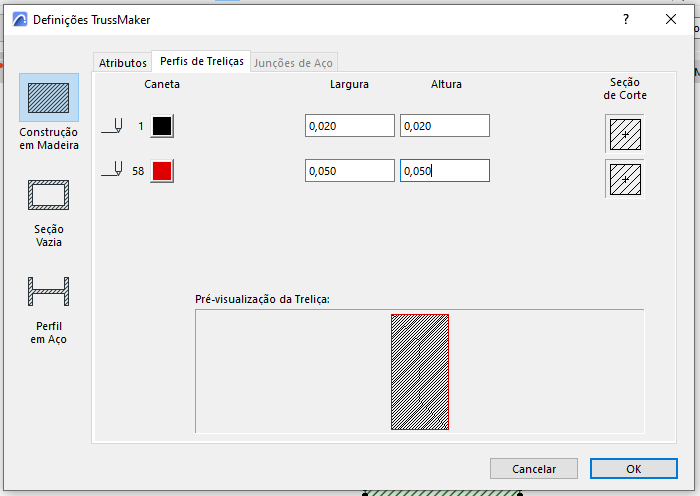The height and width of the screenshot is (496, 700).
Task: Click the pen icon for pen 1
Action: click(x=112, y=126)
